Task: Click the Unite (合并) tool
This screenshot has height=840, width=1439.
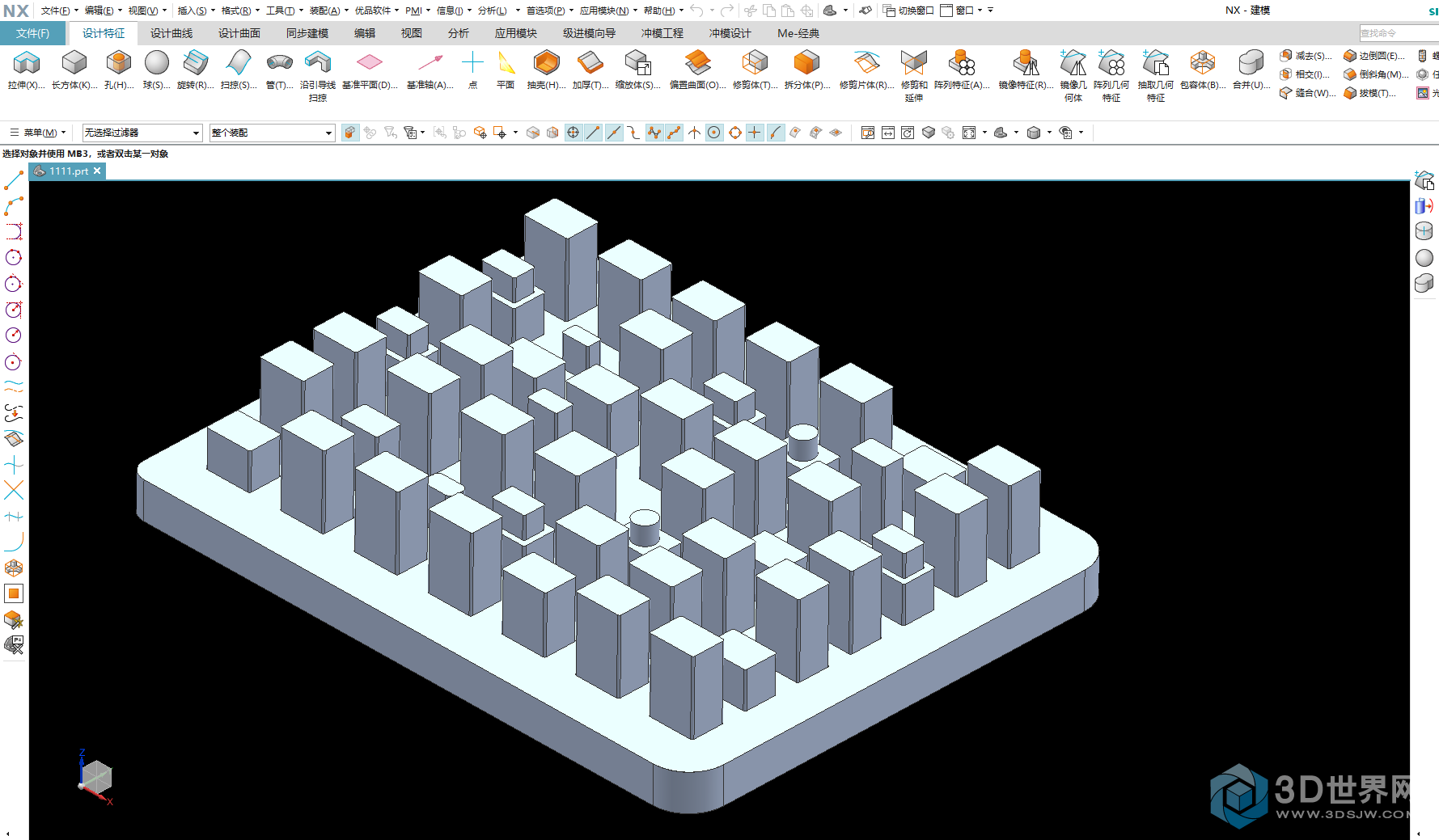Action: (x=1251, y=70)
